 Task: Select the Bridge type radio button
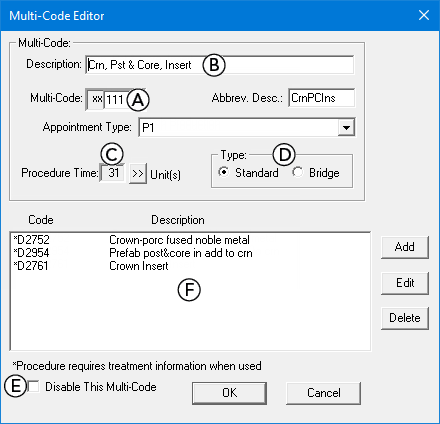pyautogui.click(x=297, y=172)
